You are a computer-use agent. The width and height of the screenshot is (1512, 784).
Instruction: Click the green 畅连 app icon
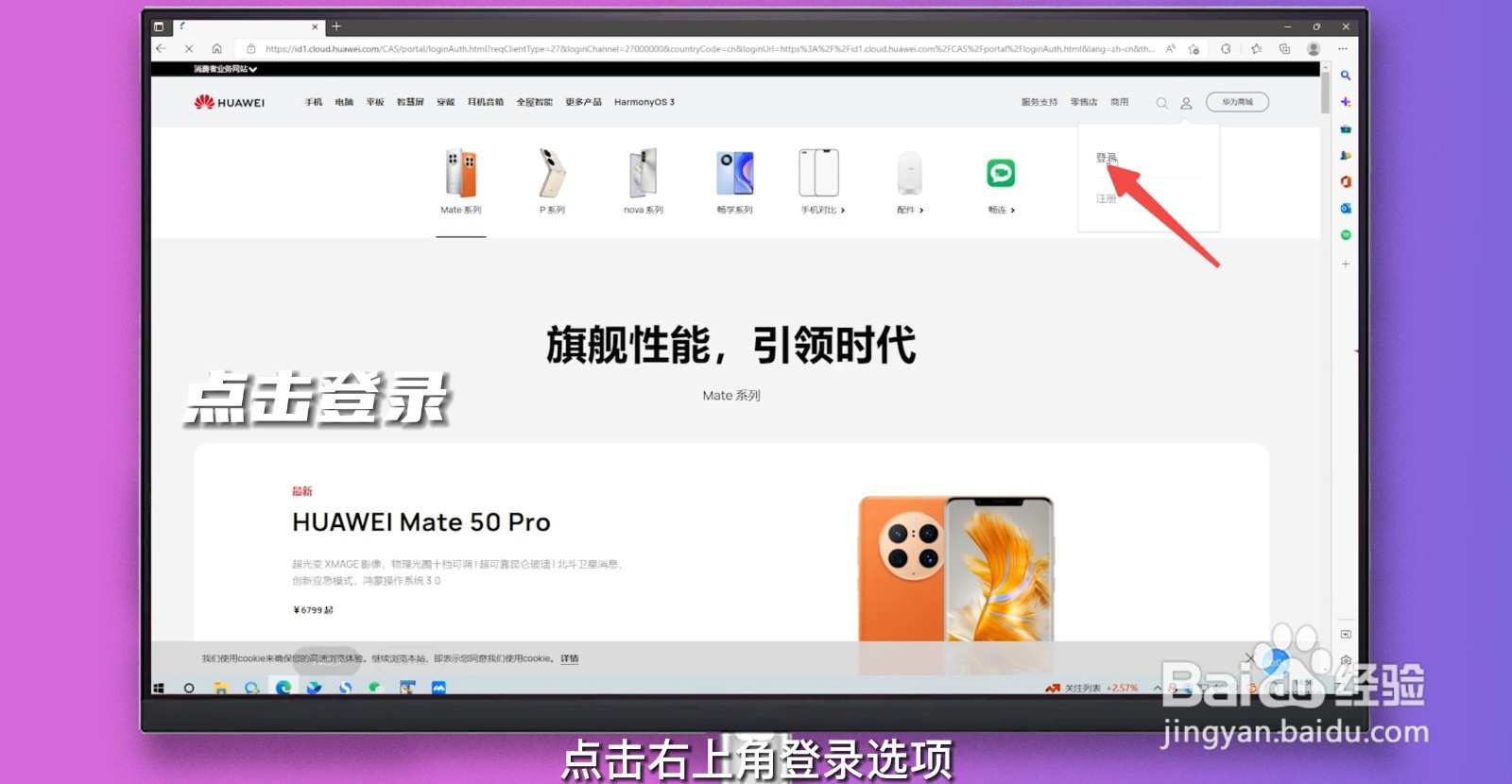point(1001,173)
